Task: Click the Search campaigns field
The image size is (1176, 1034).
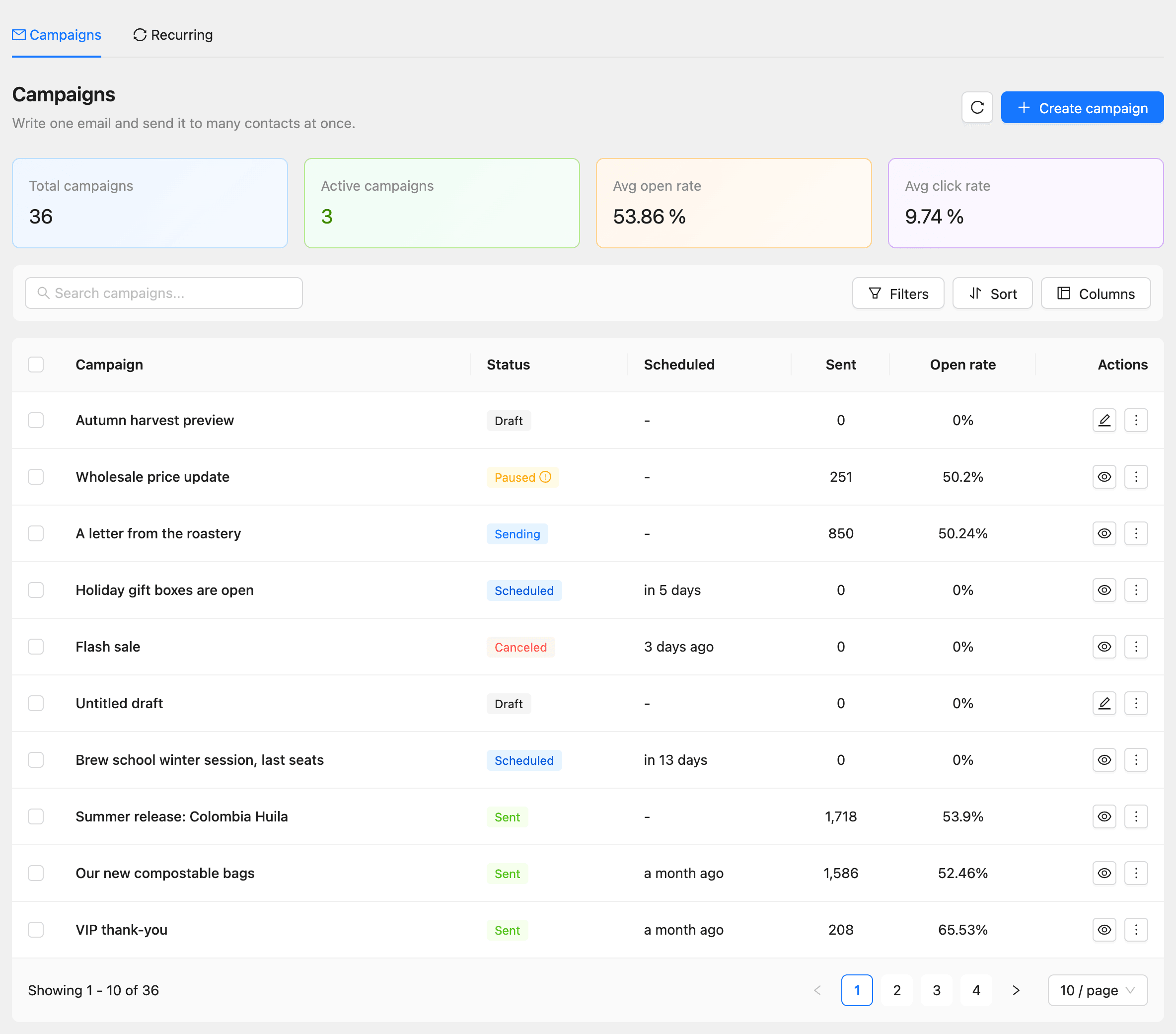Action: click(x=164, y=294)
